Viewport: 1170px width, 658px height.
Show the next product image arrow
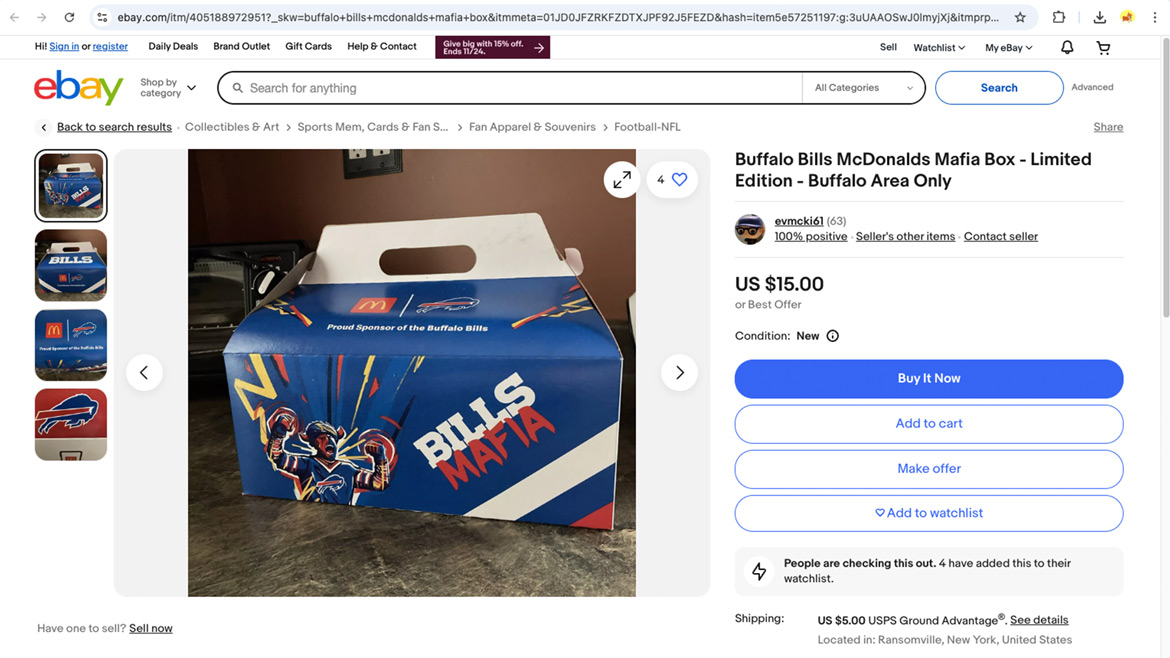[679, 373]
